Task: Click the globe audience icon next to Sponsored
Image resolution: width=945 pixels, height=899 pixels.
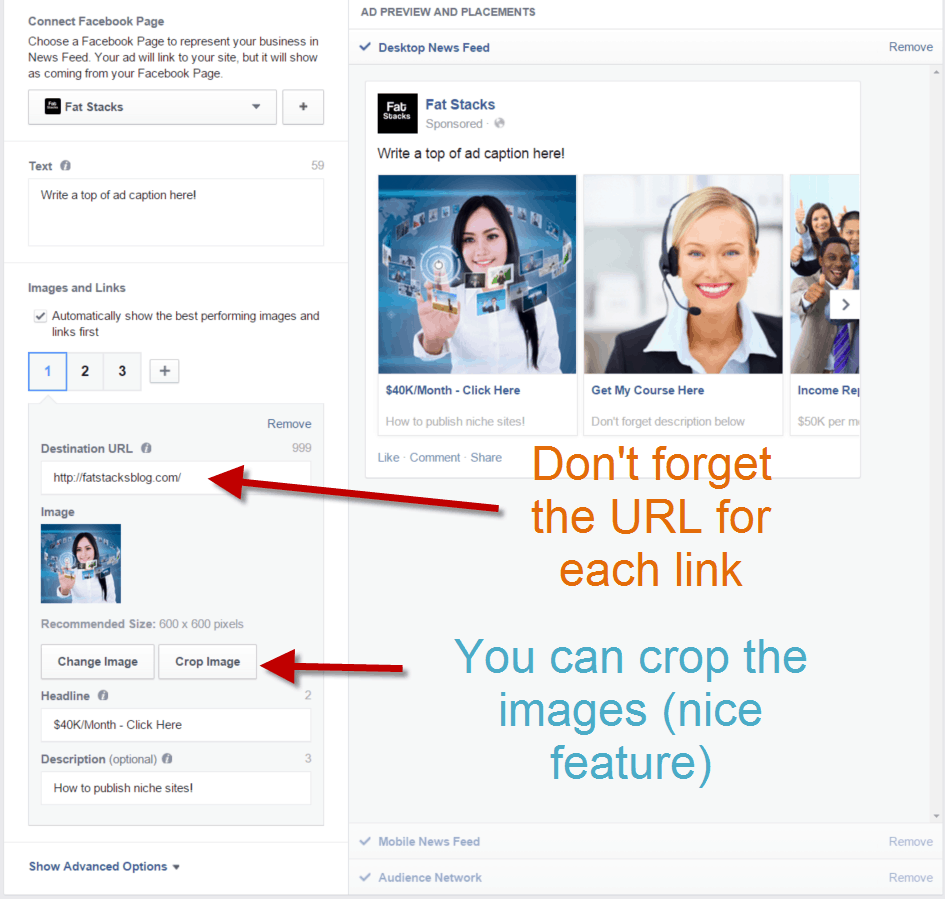Action: click(500, 124)
